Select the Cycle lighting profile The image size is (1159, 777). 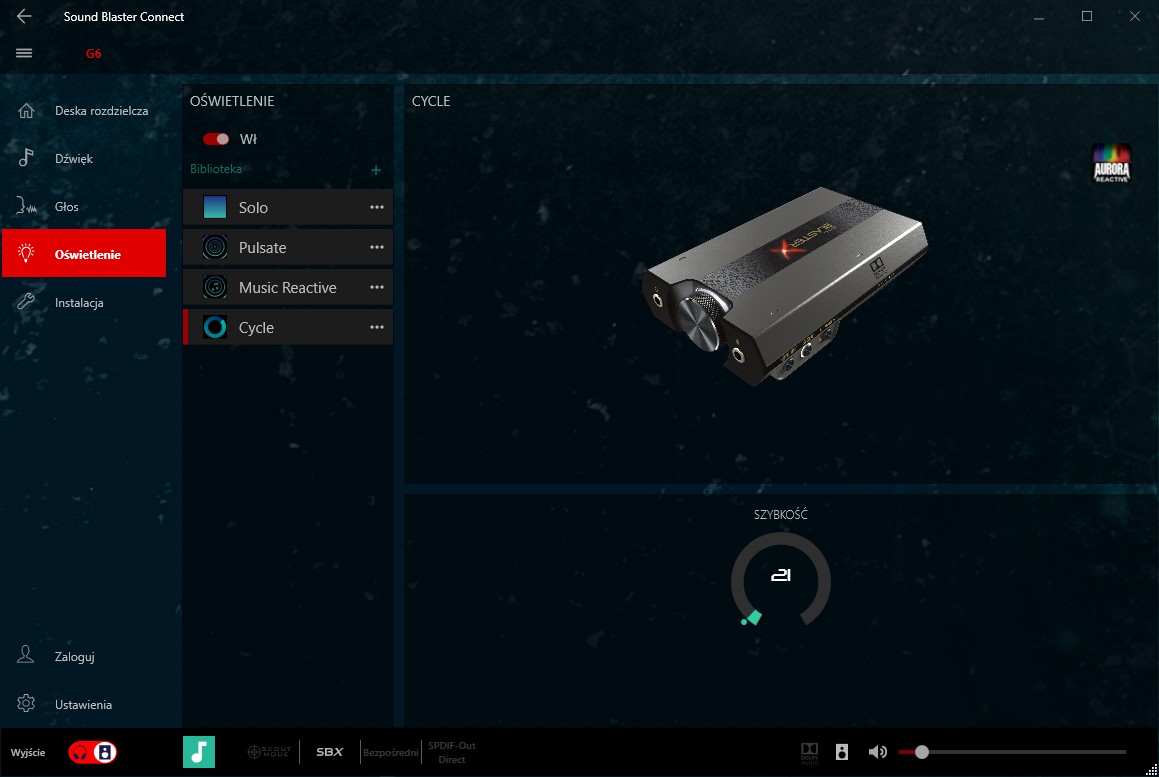[288, 328]
